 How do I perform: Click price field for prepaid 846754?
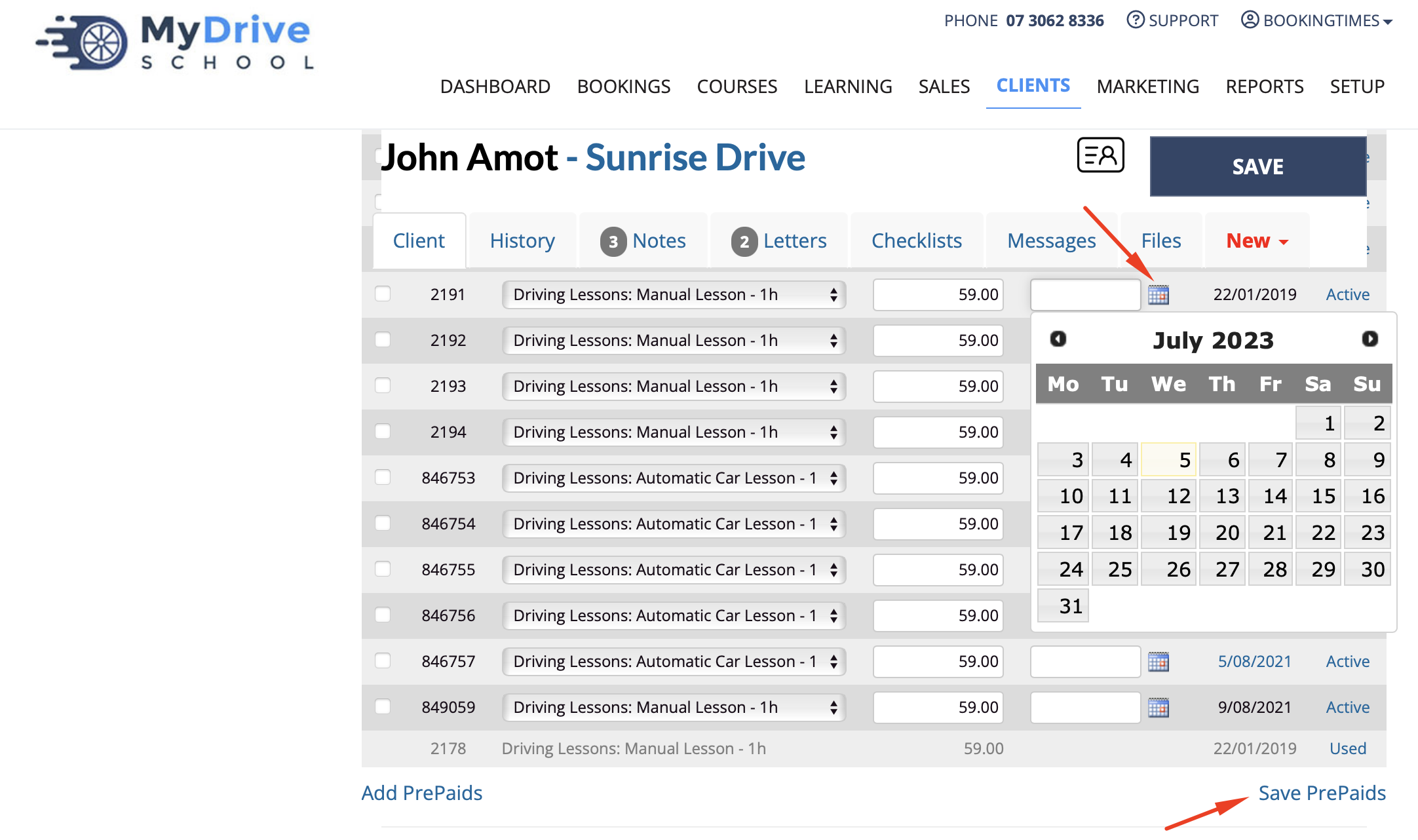938,524
